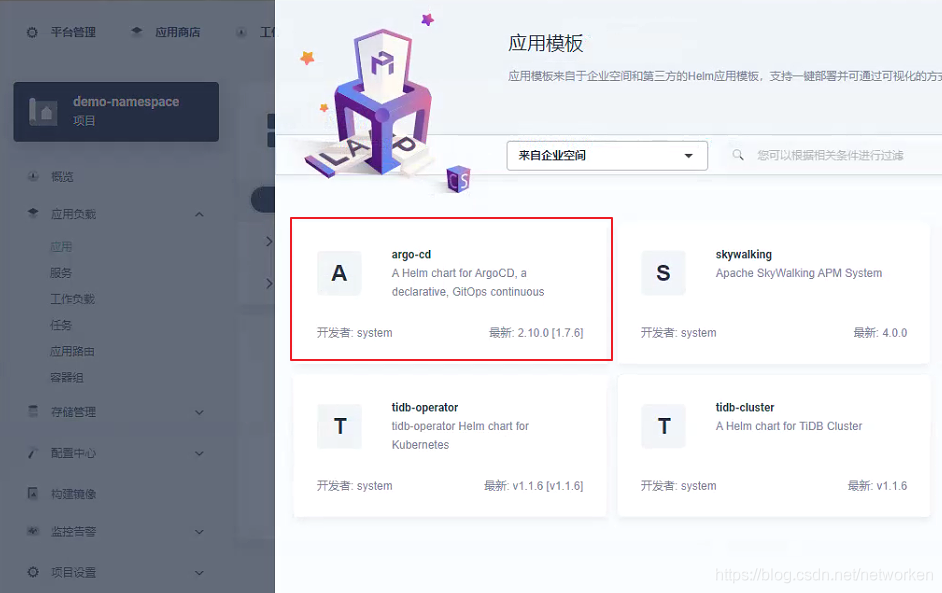Expand the 监控告警 section chevron
This screenshot has height=593, width=942.
[199, 532]
